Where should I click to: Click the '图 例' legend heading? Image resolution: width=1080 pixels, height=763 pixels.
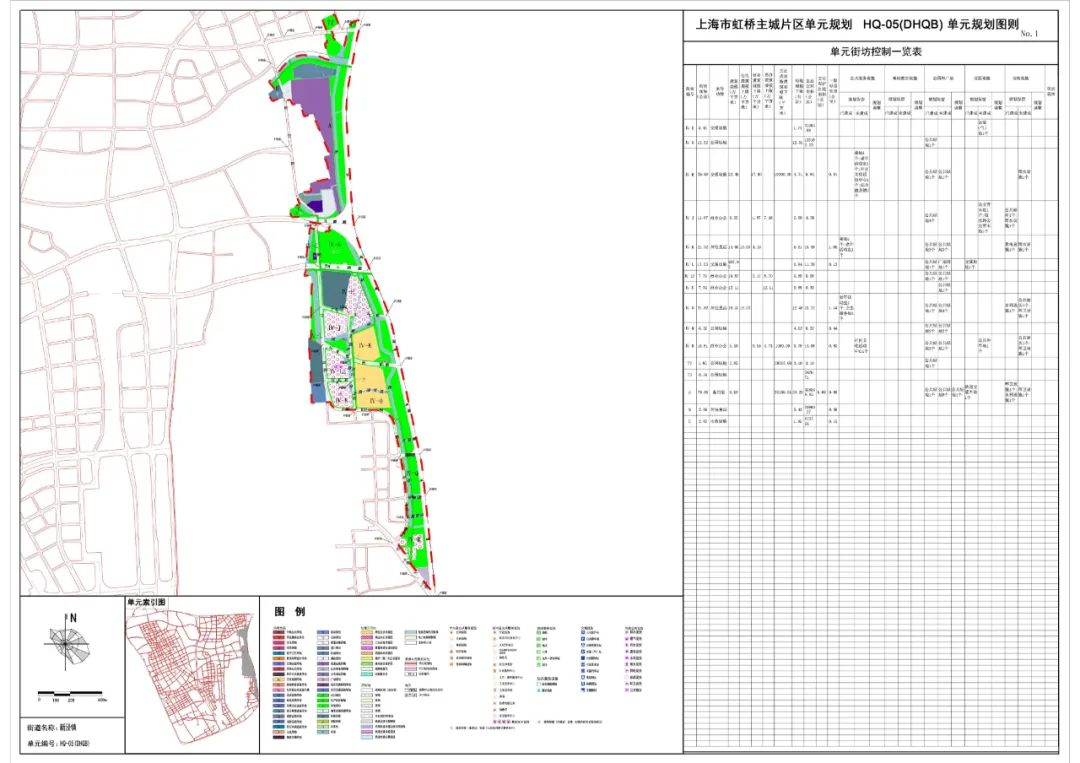pyautogui.click(x=289, y=612)
